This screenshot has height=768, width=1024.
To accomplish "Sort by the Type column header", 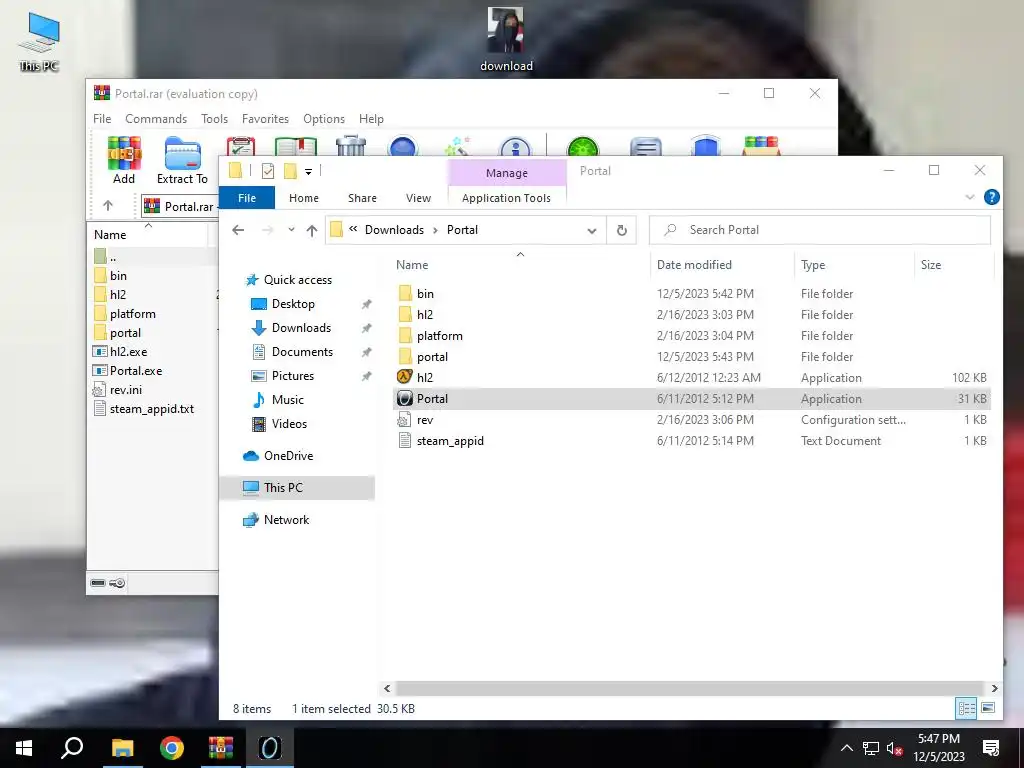I will pos(813,264).
